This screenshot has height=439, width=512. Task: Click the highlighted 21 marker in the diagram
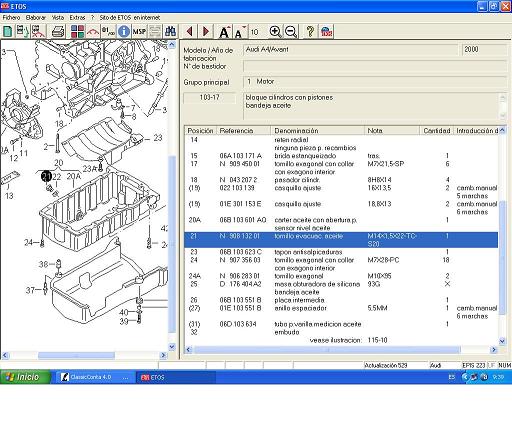[46, 176]
